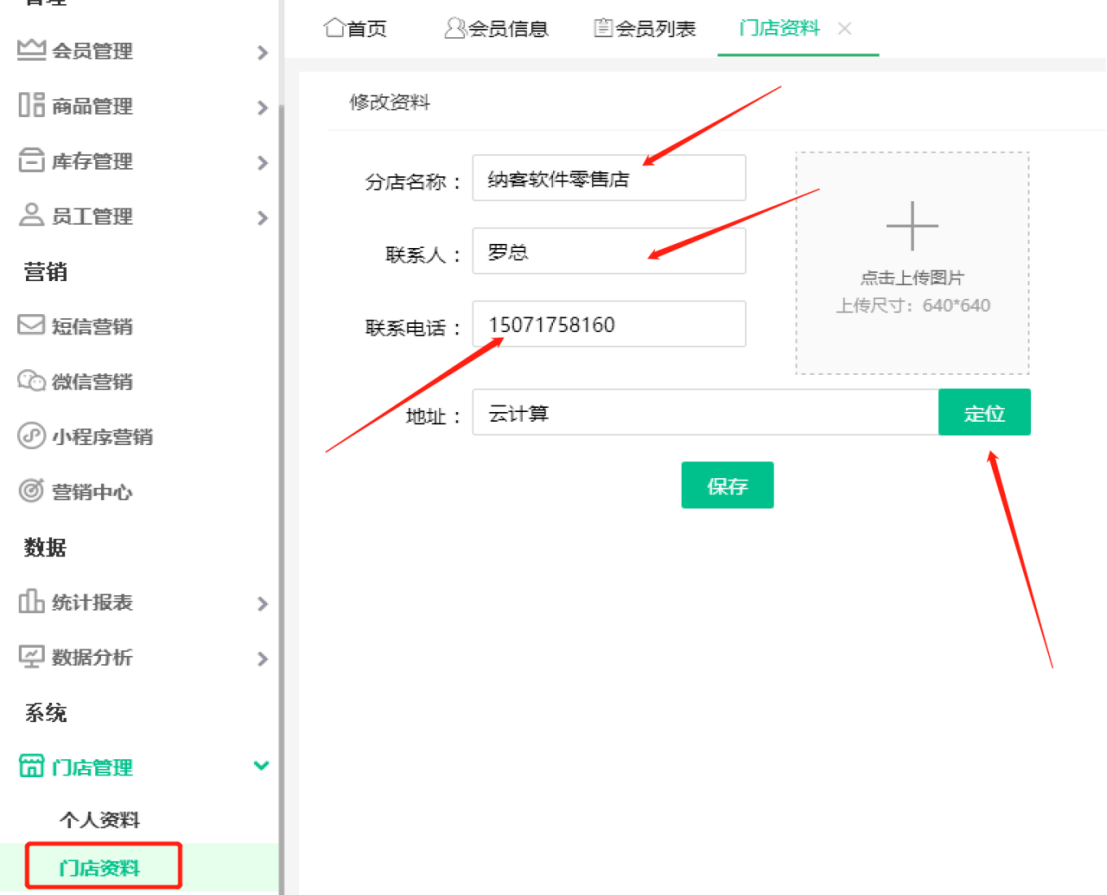
Task: Close the 门店资料 tab
Action: pyautogui.click(x=845, y=29)
